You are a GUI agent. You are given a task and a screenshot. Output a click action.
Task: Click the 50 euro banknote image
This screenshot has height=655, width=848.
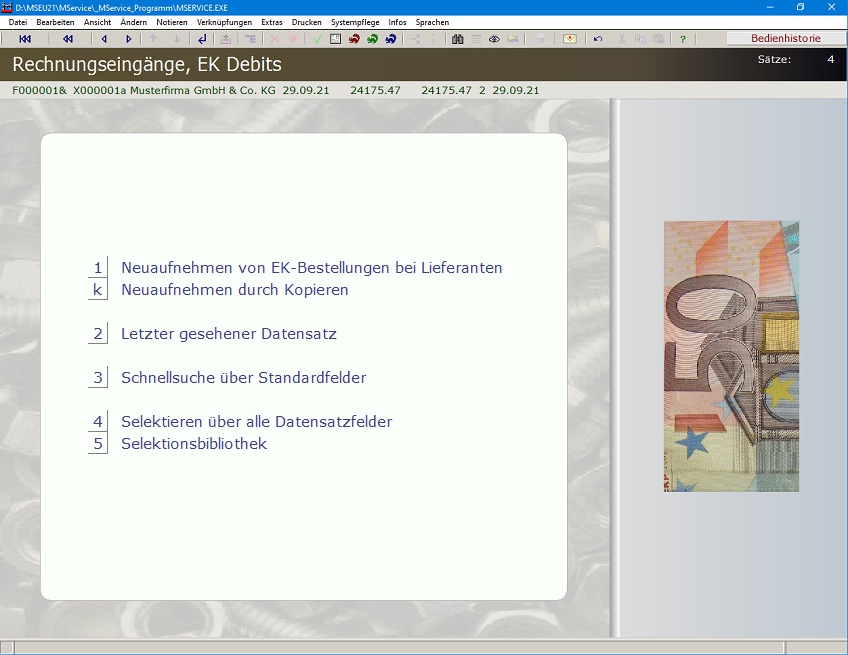(x=731, y=356)
